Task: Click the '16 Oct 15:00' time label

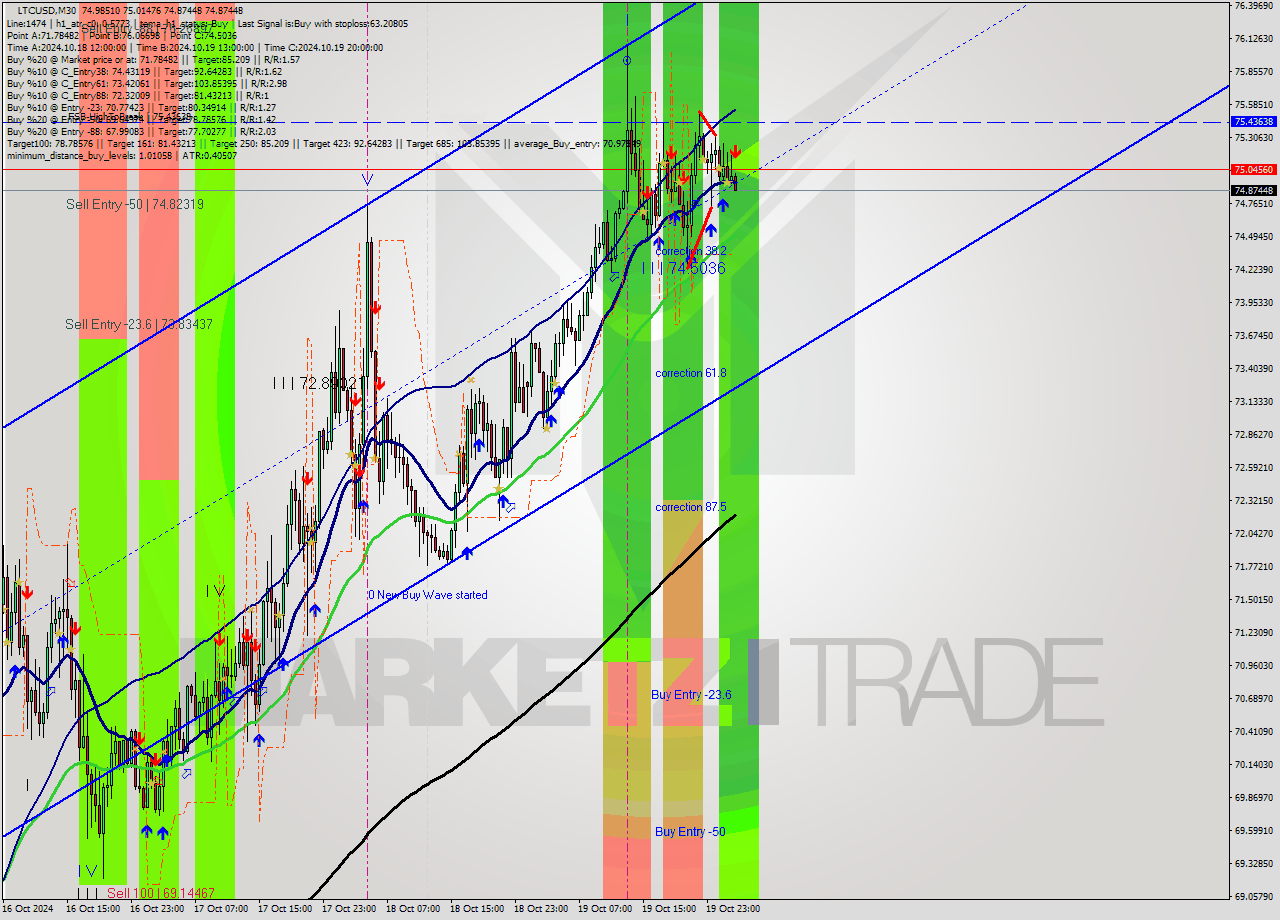Action: [x=93, y=909]
